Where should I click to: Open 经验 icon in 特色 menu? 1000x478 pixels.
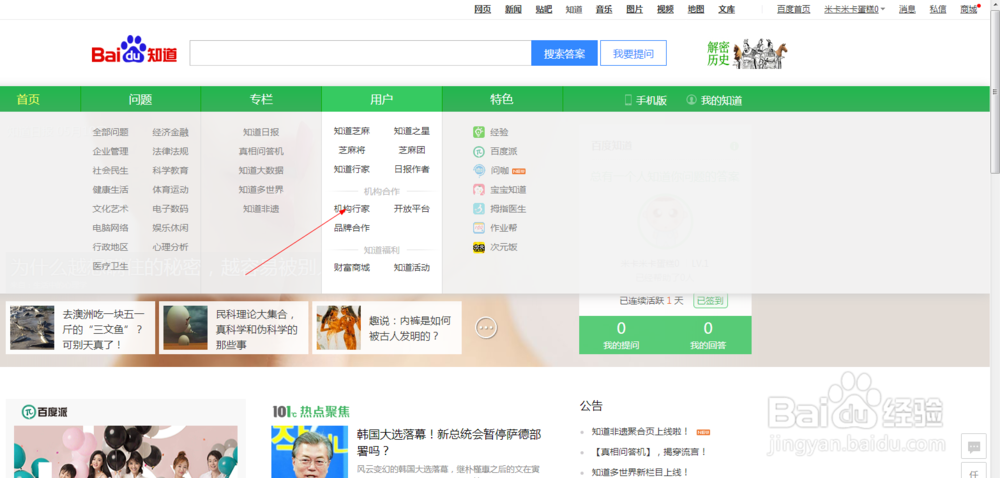[x=479, y=132]
